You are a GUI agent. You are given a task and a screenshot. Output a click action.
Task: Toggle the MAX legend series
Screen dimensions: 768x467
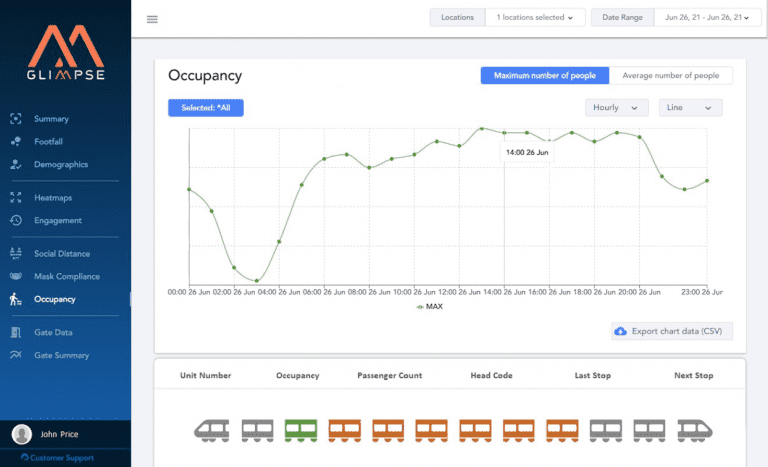(x=428, y=307)
